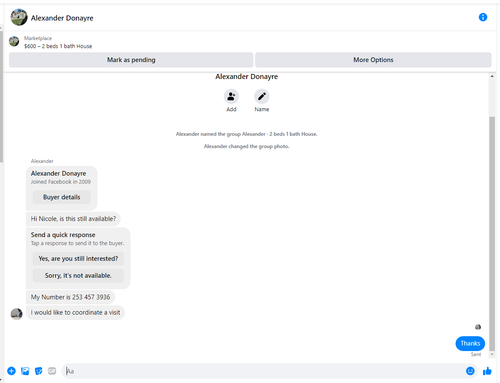Screen dimensions: 500x383
Task: Click sender avatar beside visit message
Action: coord(16,314)
